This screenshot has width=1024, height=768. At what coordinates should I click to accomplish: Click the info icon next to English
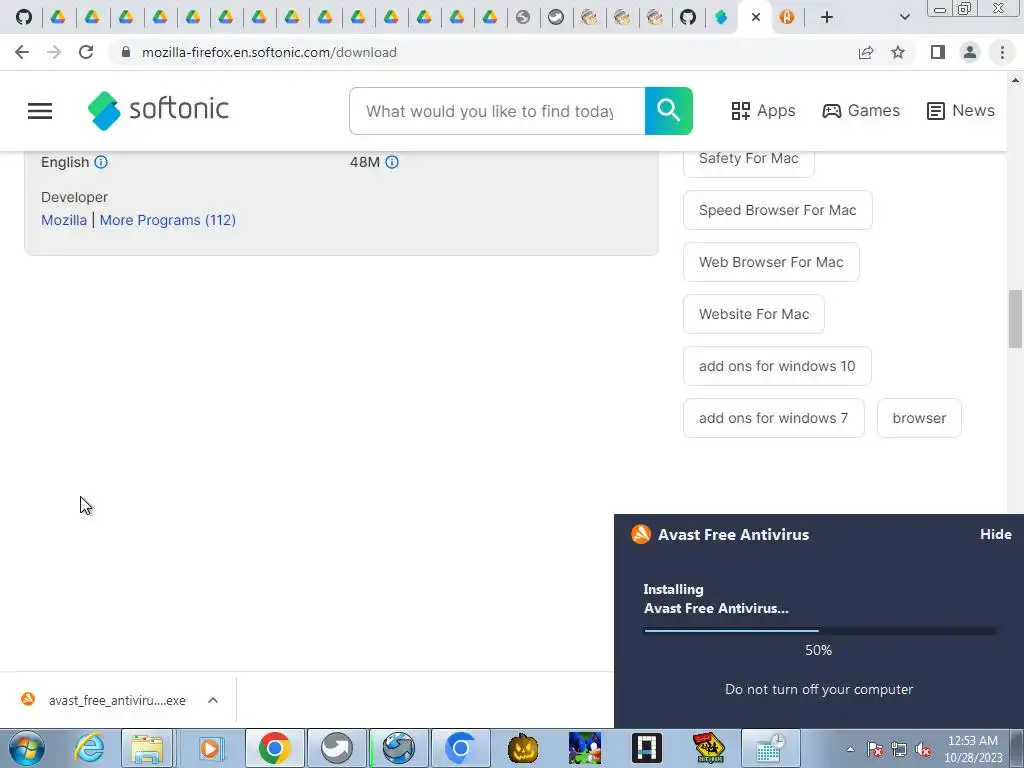point(101,162)
